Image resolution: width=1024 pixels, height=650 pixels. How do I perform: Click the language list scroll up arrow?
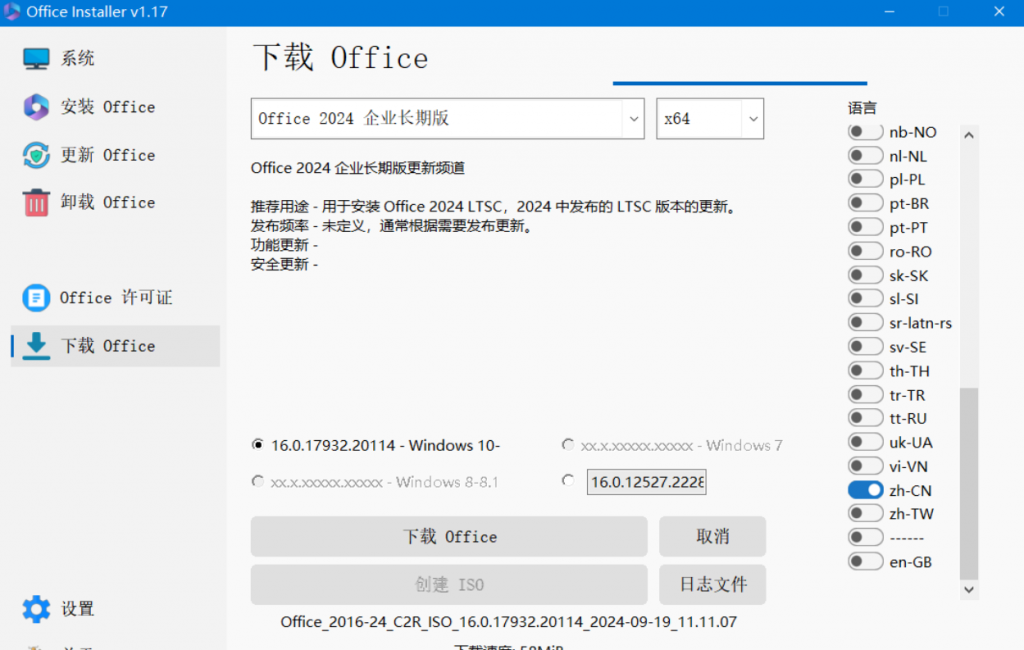point(969,135)
